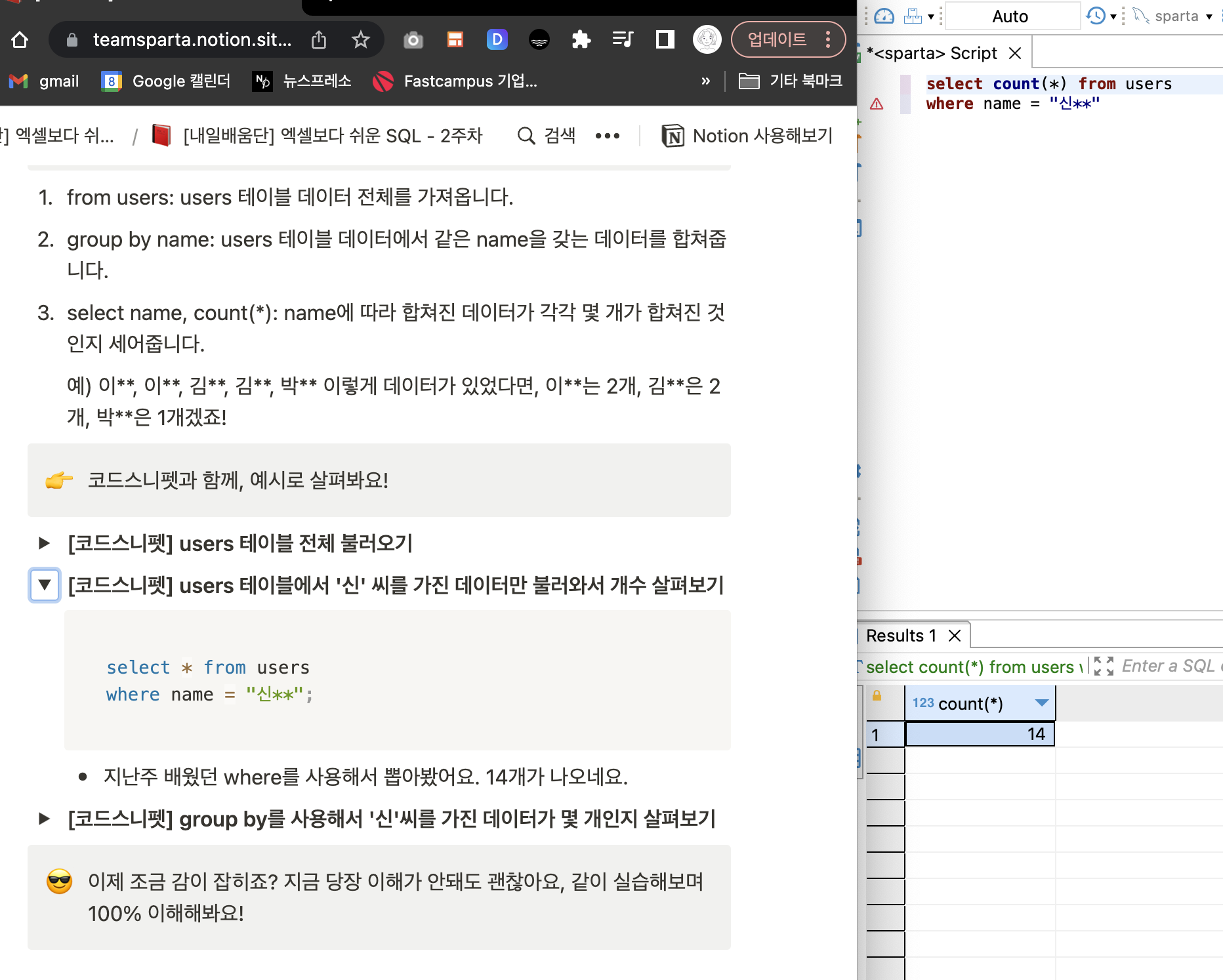The height and width of the screenshot is (980, 1223).
Task: Open the blue D extension icon
Action: point(497,40)
